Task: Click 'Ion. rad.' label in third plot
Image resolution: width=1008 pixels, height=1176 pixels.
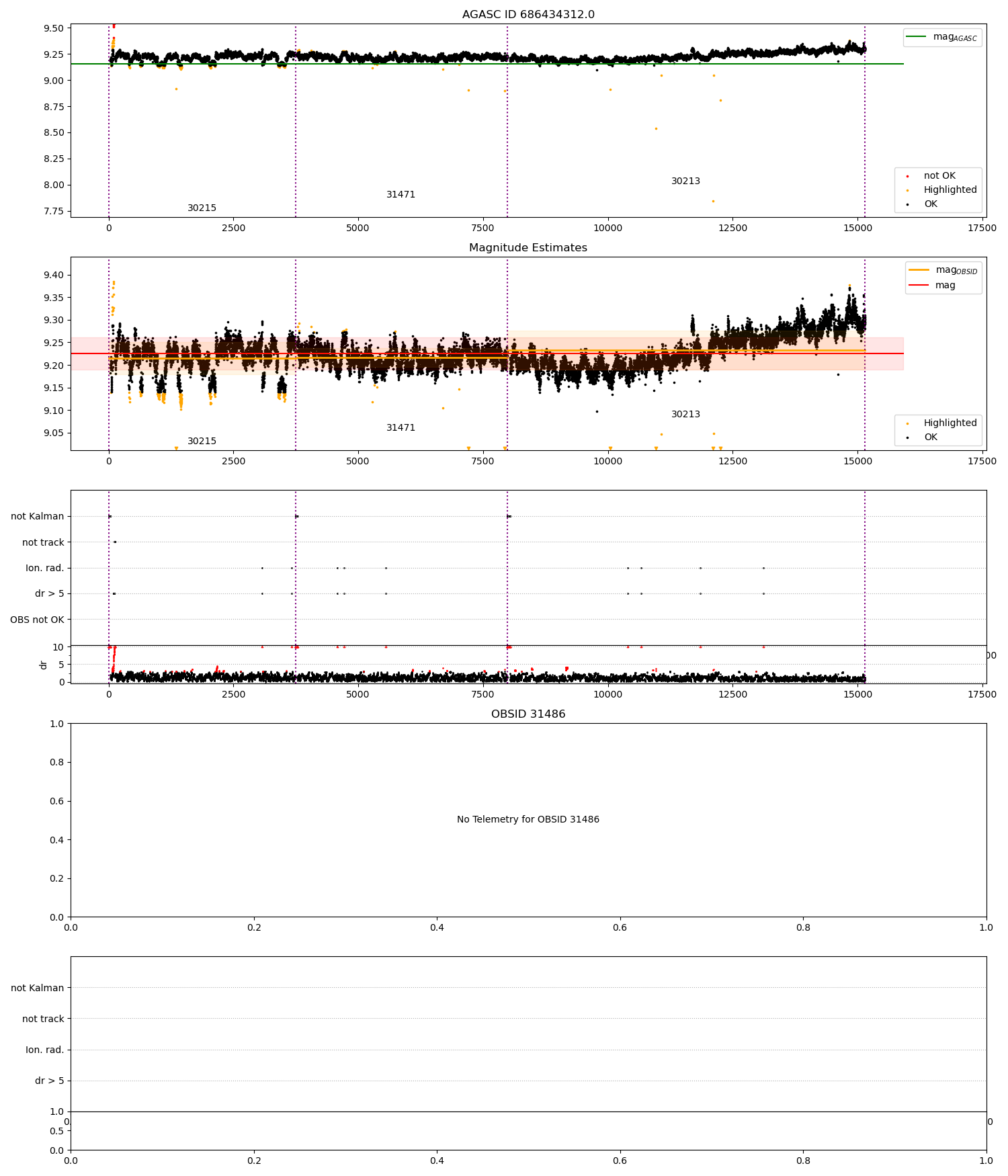Action: (x=45, y=569)
